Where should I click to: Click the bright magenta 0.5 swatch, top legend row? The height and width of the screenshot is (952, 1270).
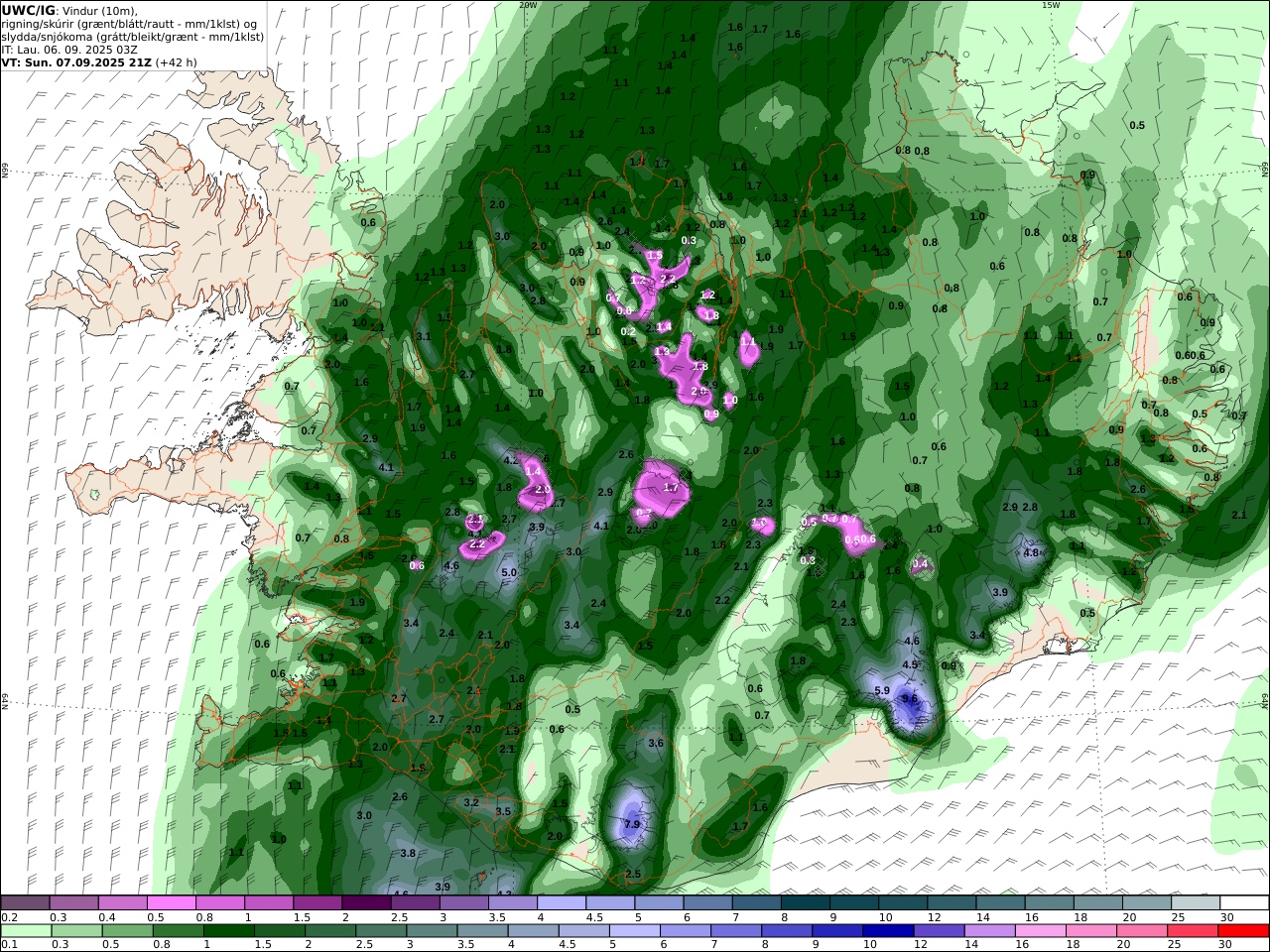(x=172, y=903)
